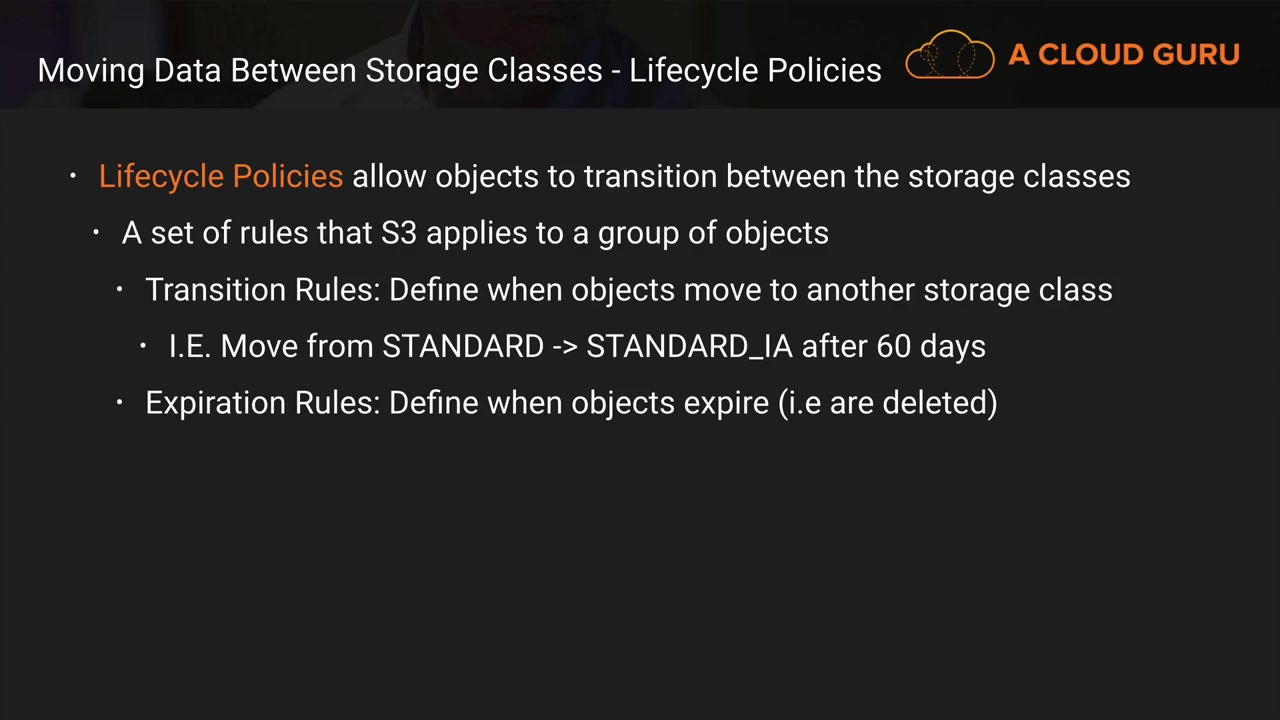Click the words "Transition Rules:"
The image size is (1280, 720).
point(262,290)
